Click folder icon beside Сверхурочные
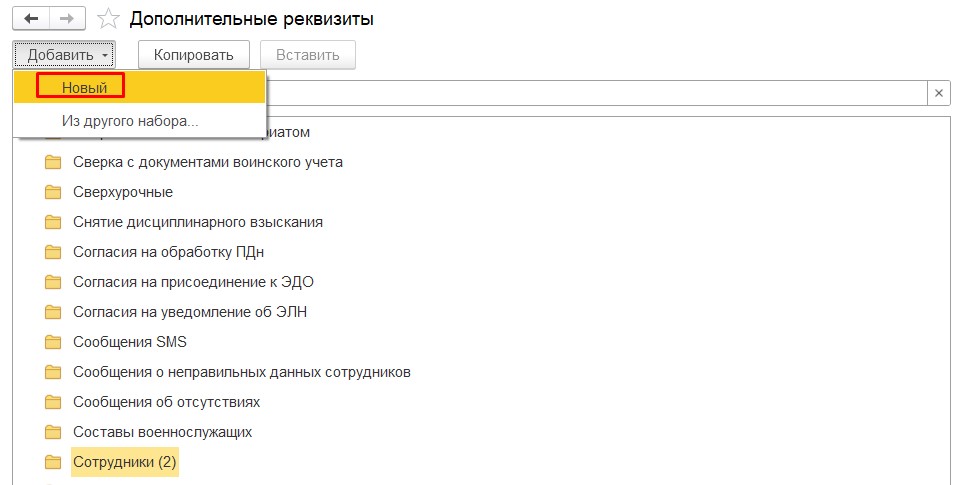This screenshot has width=956, height=485. [53, 192]
